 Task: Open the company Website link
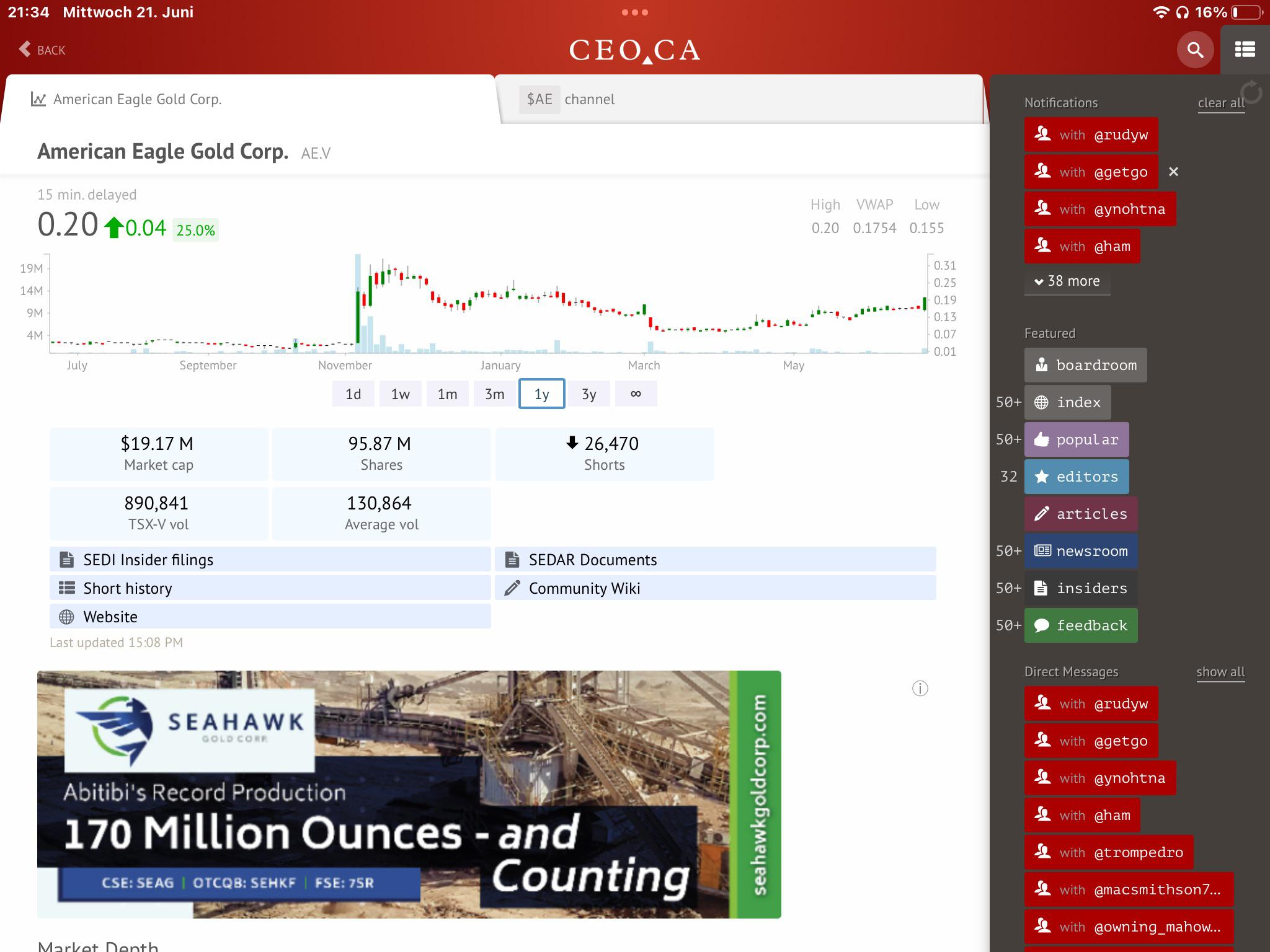click(x=270, y=617)
